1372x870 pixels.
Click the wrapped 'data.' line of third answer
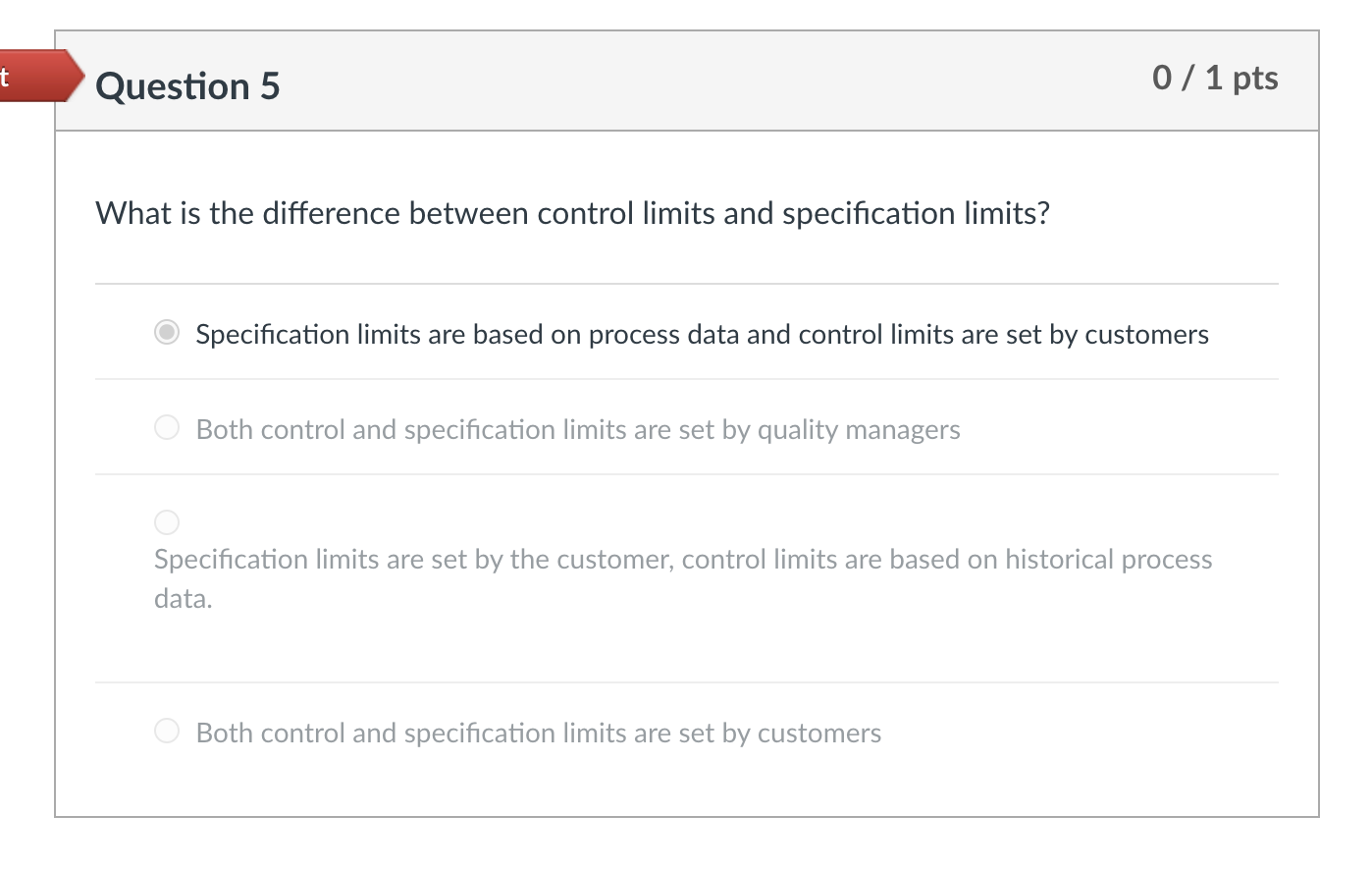(x=184, y=599)
